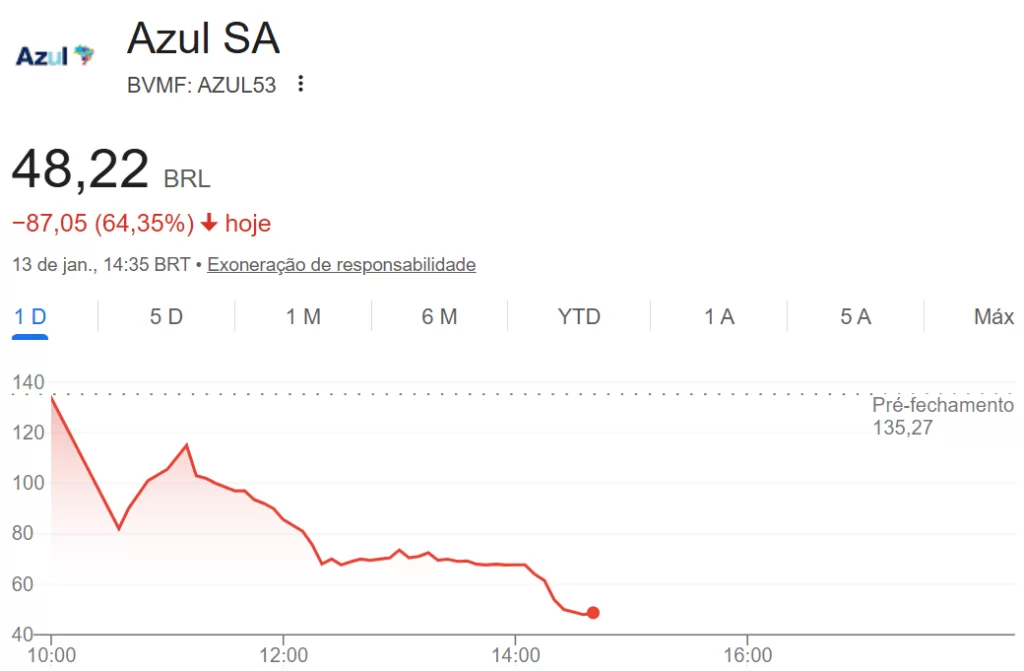
Task: Select the 1 A yearly tab
Action: (719, 317)
